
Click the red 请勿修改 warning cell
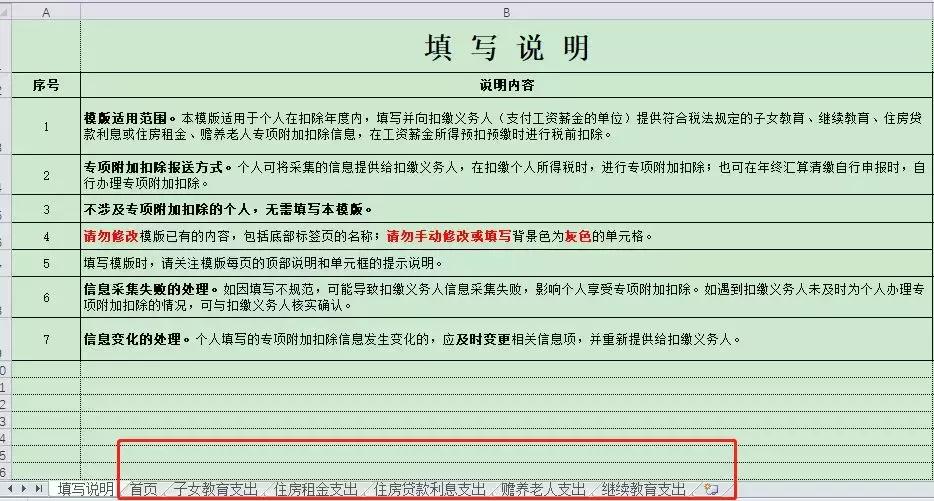click(506, 237)
